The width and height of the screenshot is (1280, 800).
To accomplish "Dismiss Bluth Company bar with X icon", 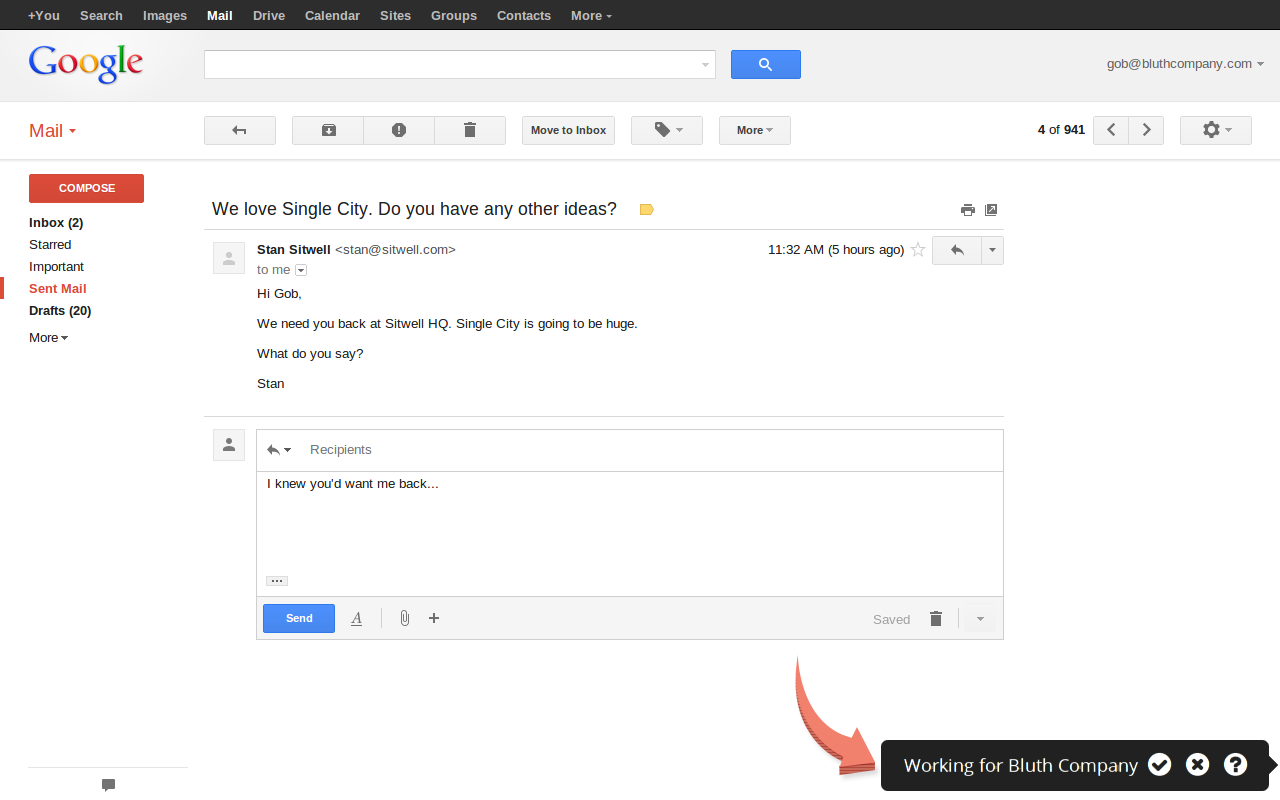I will [1197, 765].
